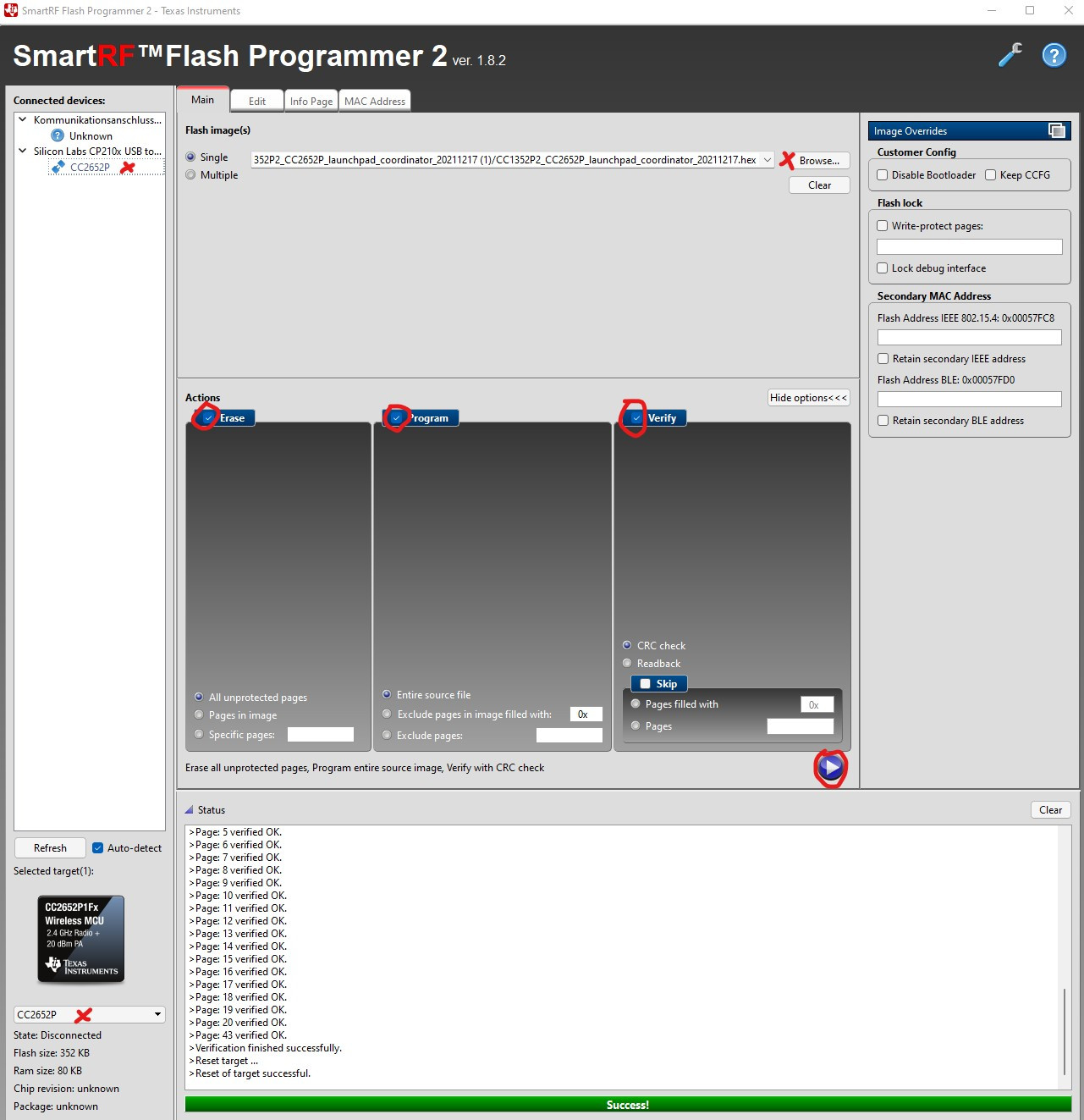Collapse the Status panel triangle
Image resolution: width=1084 pixels, height=1120 pixels.
(189, 810)
